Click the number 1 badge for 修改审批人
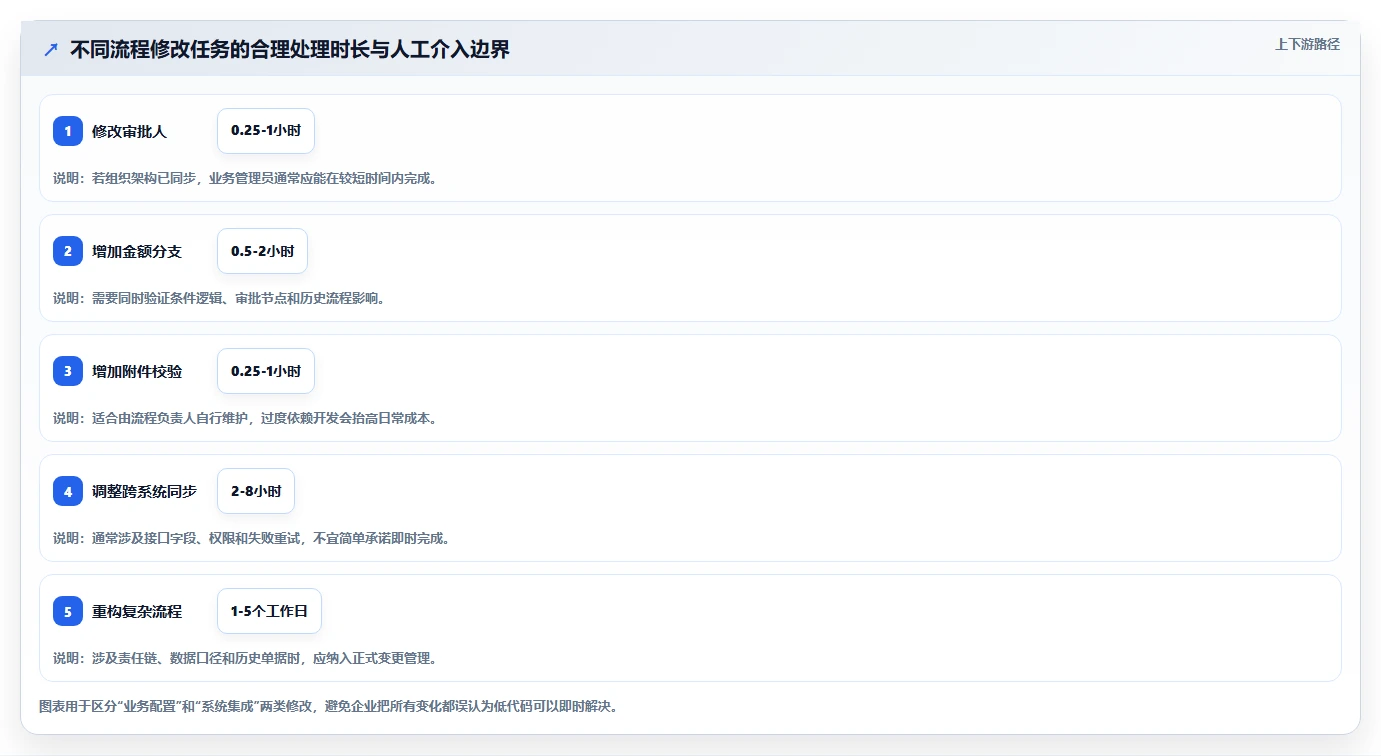Image resolution: width=1381 pixels, height=756 pixels. 68,131
